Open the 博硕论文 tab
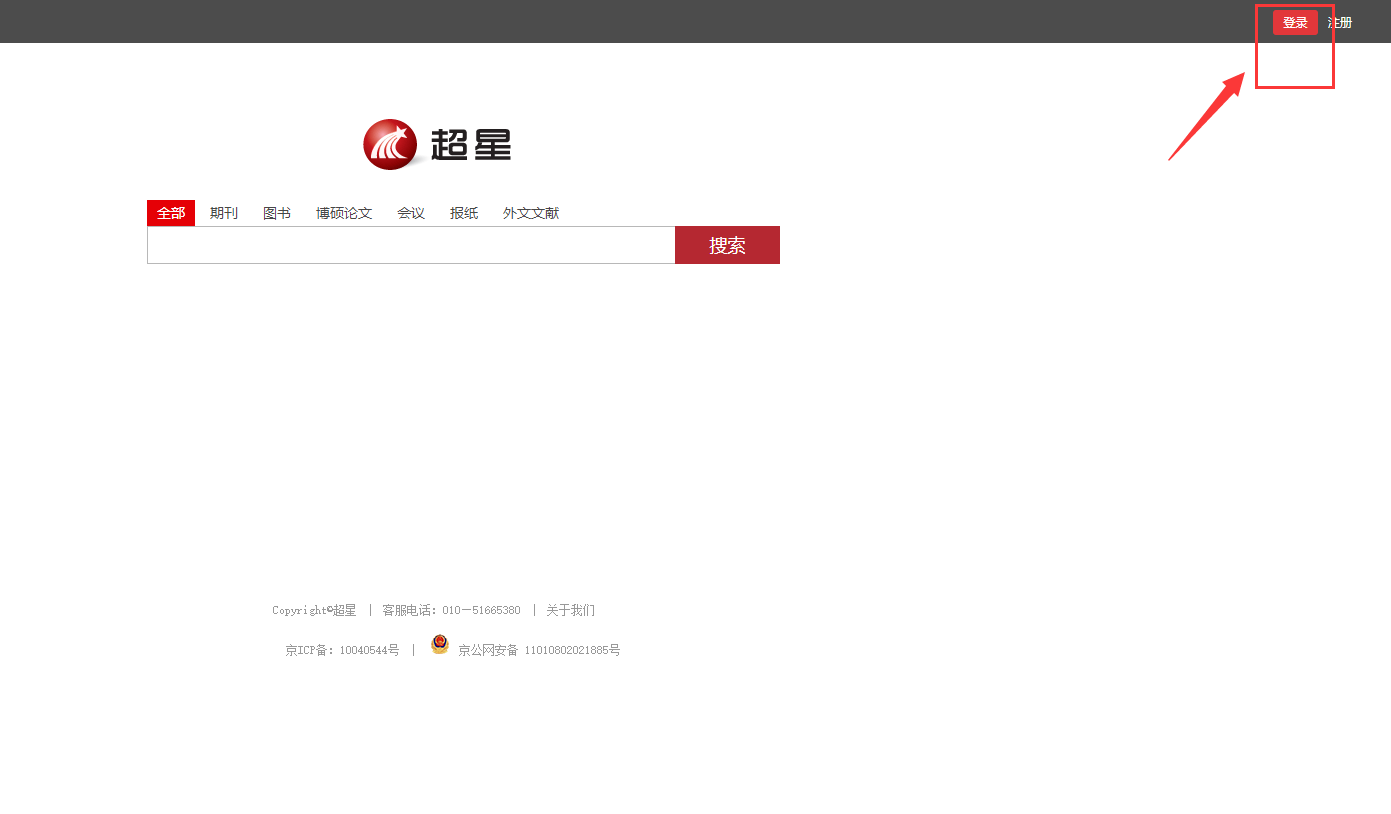1391x814 pixels. coord(344,213)
